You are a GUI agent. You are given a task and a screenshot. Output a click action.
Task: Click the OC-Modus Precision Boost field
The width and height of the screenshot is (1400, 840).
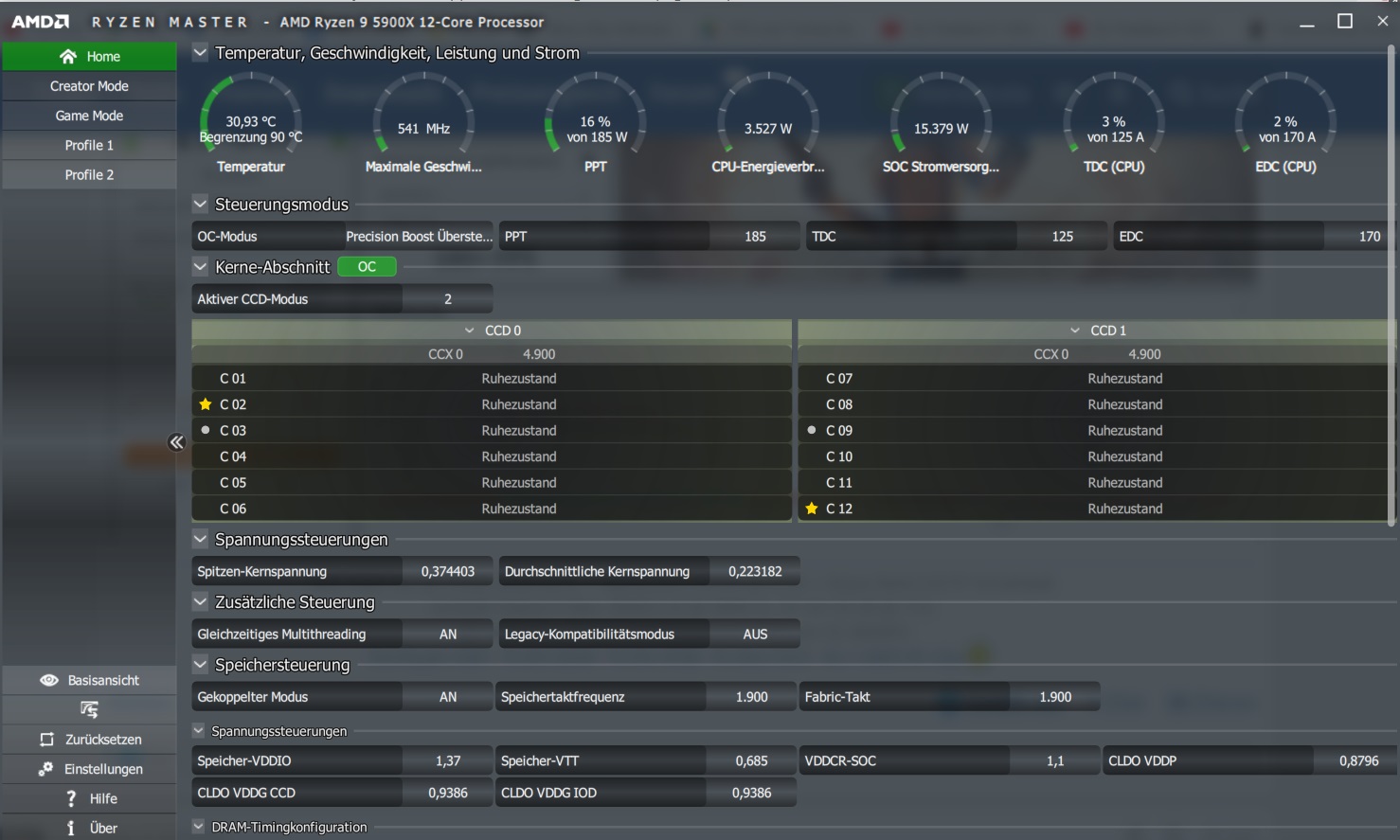coord(342,237)
